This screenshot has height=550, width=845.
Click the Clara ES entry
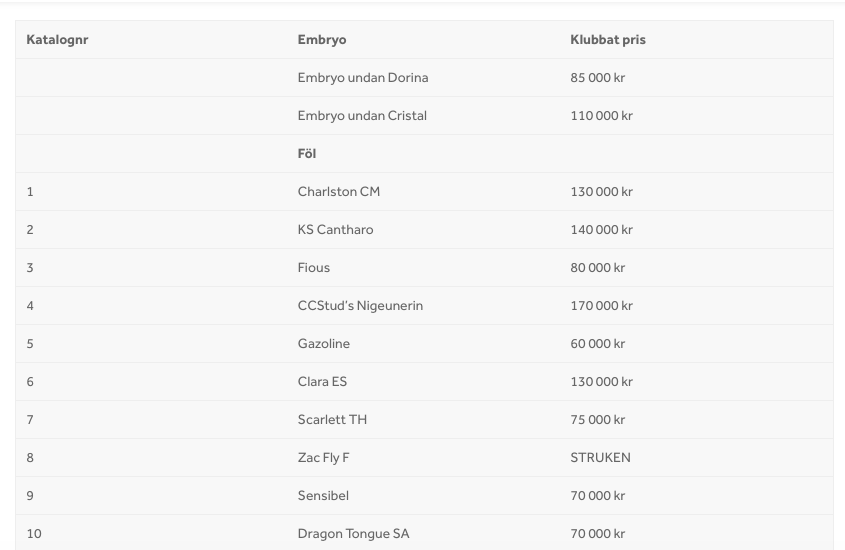click(322, 382)
